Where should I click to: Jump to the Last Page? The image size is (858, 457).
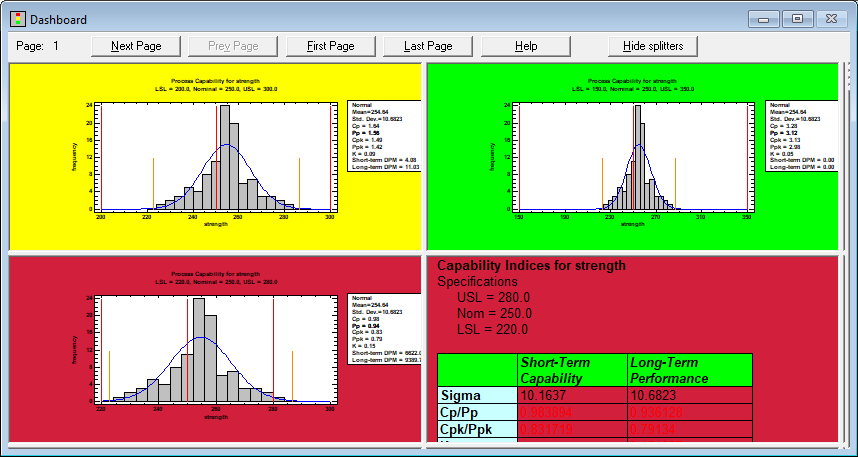pos(428,46)
